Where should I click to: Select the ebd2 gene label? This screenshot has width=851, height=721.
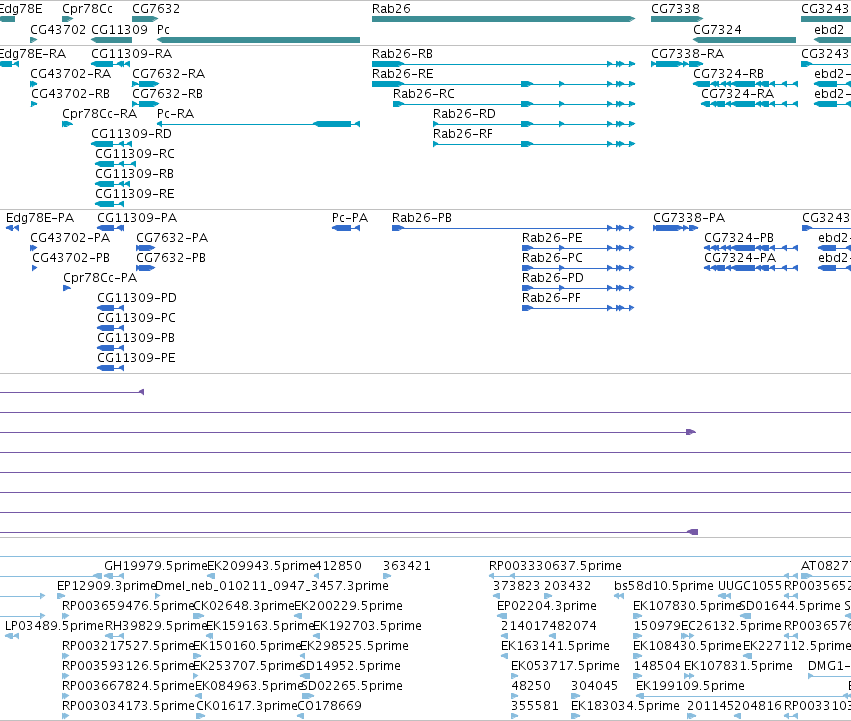(829, 29)
